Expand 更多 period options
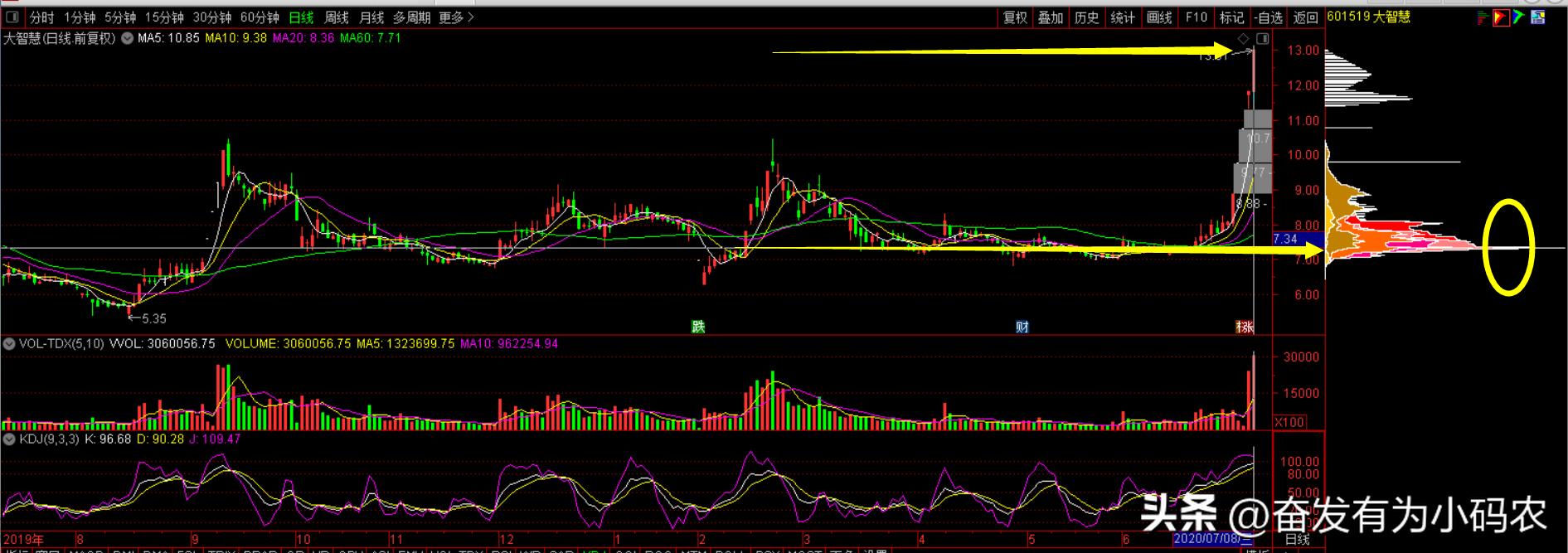 [456, 17]
